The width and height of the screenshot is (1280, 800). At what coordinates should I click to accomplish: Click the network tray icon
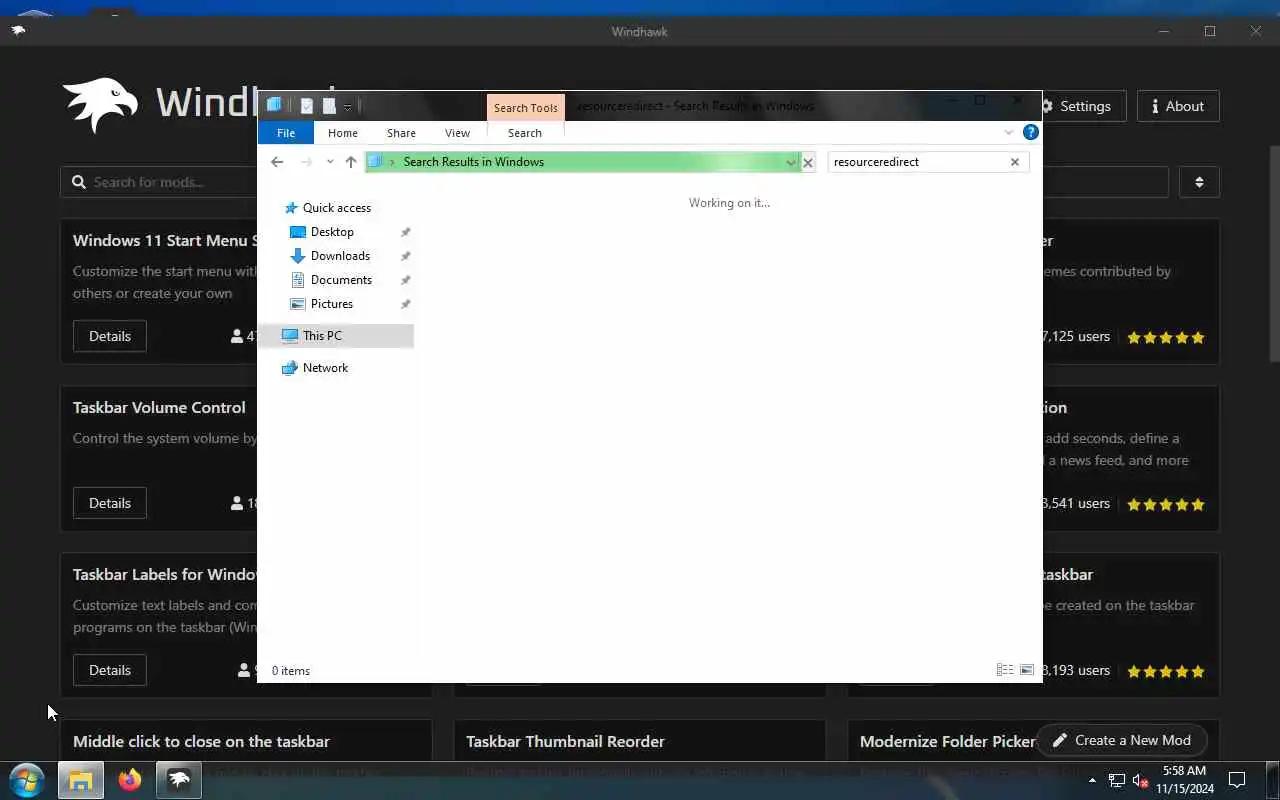(1117, 780)
